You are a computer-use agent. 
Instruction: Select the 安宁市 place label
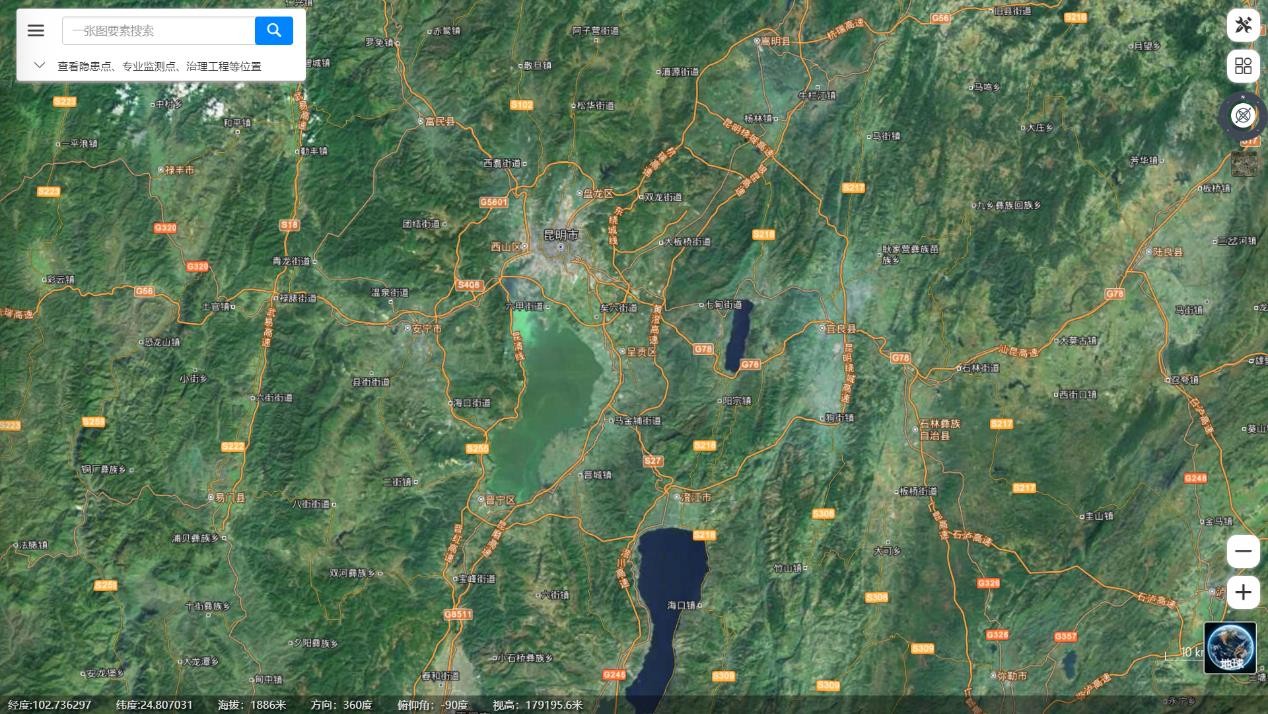point(426,328)
